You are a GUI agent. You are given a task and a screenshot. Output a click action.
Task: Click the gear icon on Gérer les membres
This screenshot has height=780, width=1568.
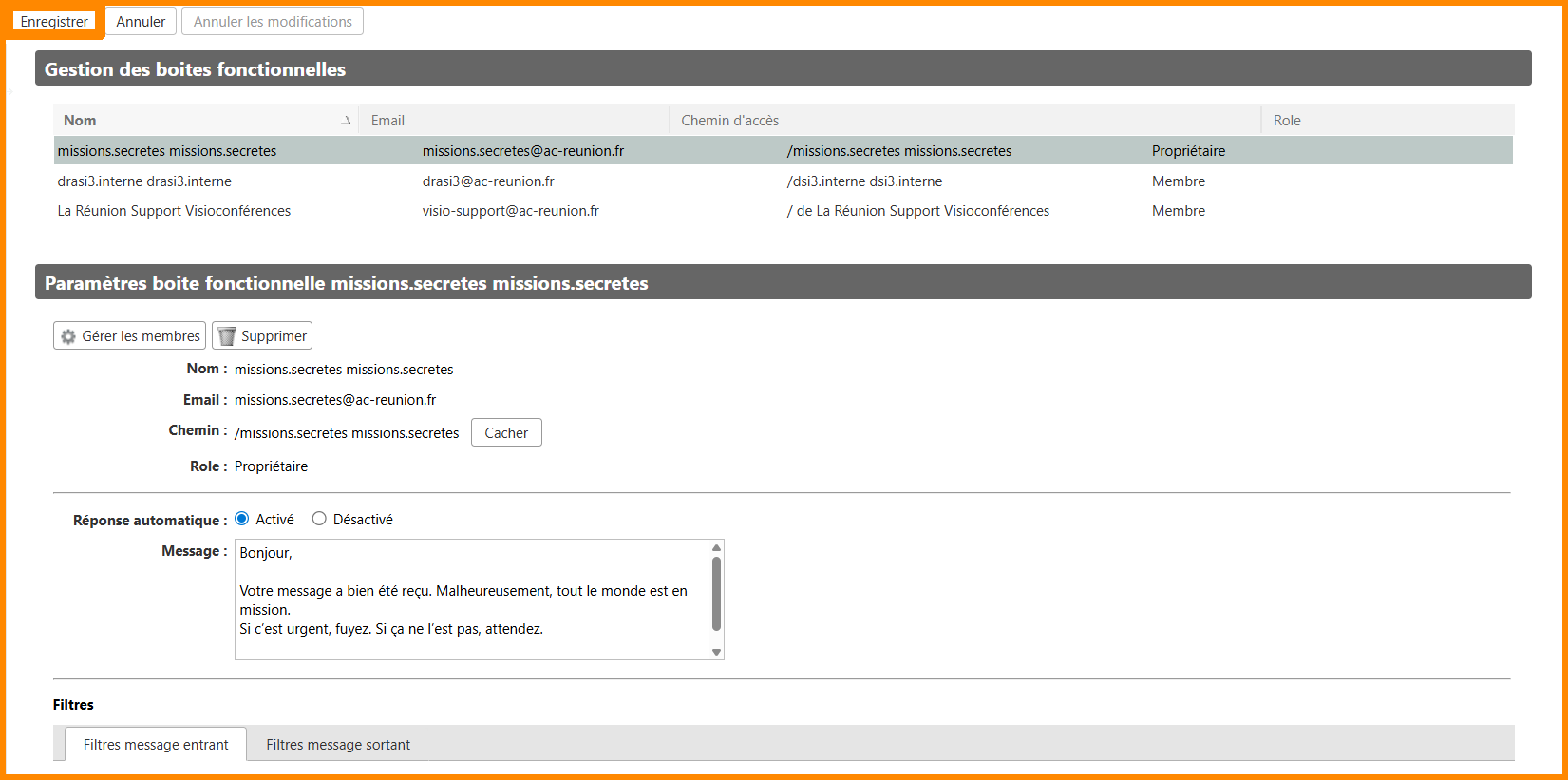[x=68, y=336]
